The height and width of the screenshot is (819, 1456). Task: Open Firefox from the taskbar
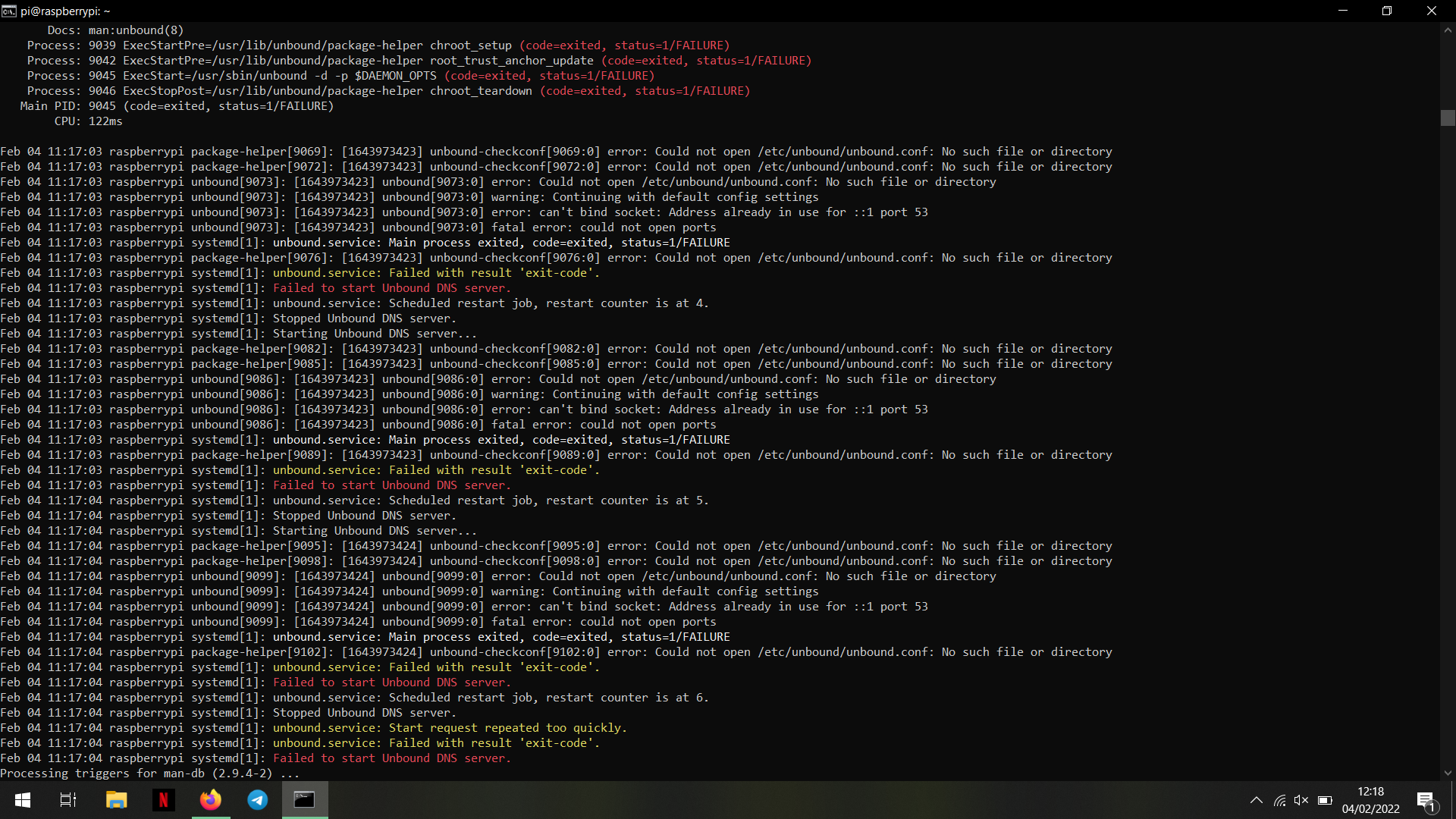pos(211,800)
